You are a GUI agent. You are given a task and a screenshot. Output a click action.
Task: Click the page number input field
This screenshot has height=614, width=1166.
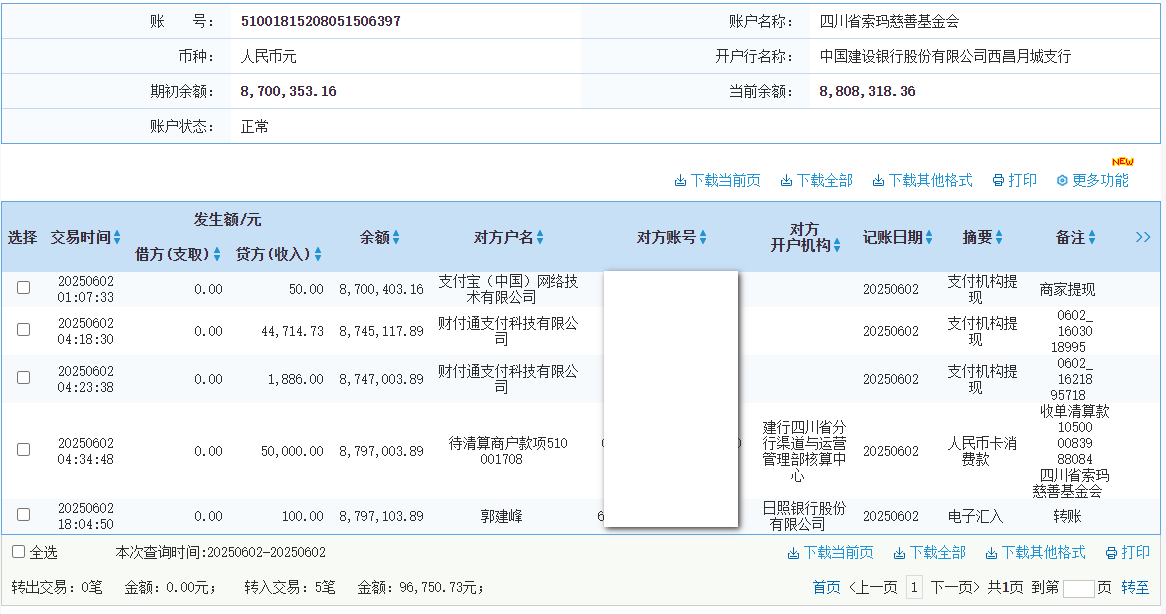tap(1078, 589)
